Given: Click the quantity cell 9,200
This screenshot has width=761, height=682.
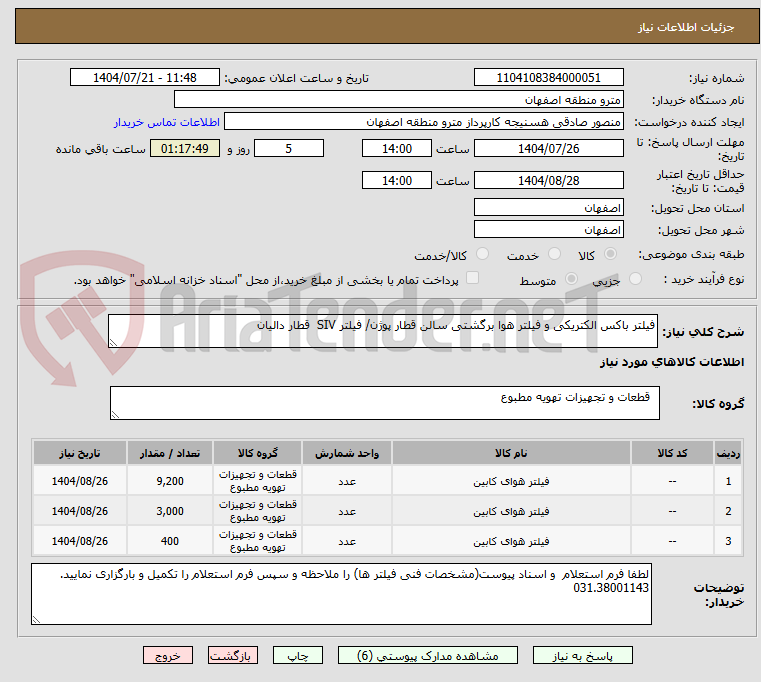Looking at the screenshot, I should (x=170, y=481).
